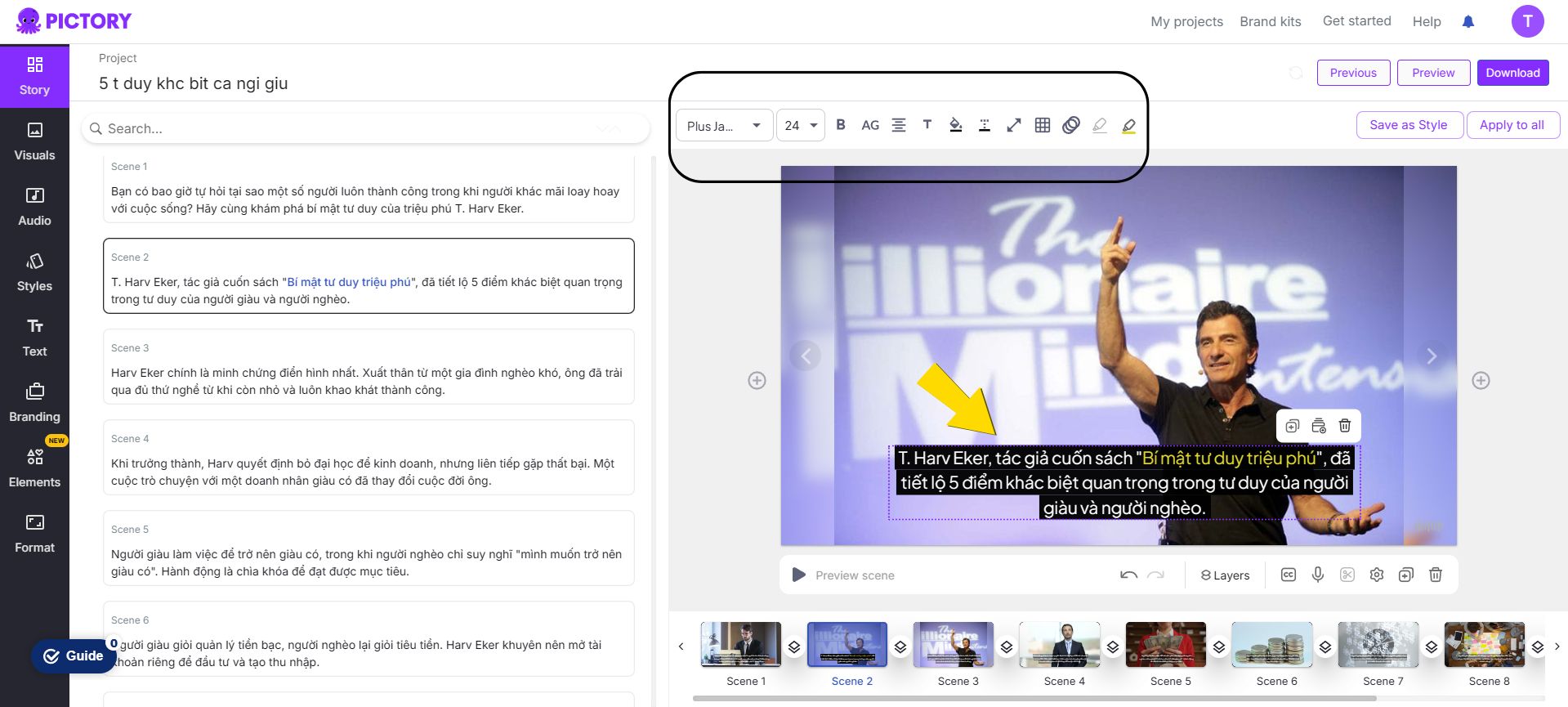Toggle the CC captions icon
Screen dimensions: 1568x707
pos(1289,575)
